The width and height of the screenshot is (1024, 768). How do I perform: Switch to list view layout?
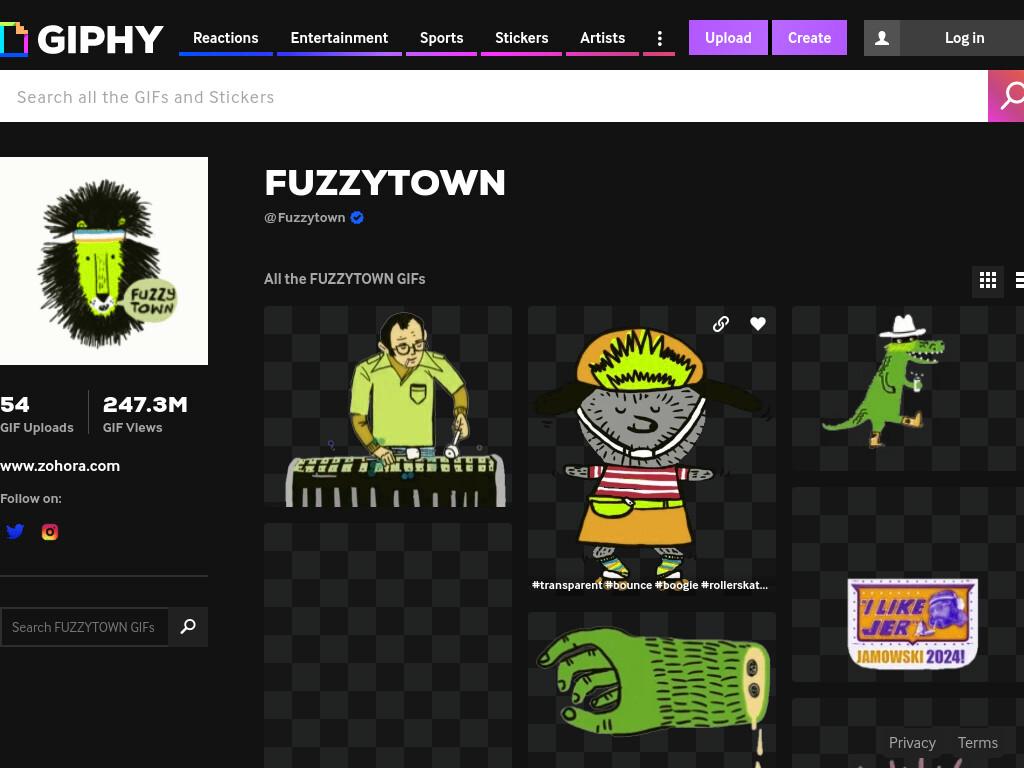(1019, 280)
